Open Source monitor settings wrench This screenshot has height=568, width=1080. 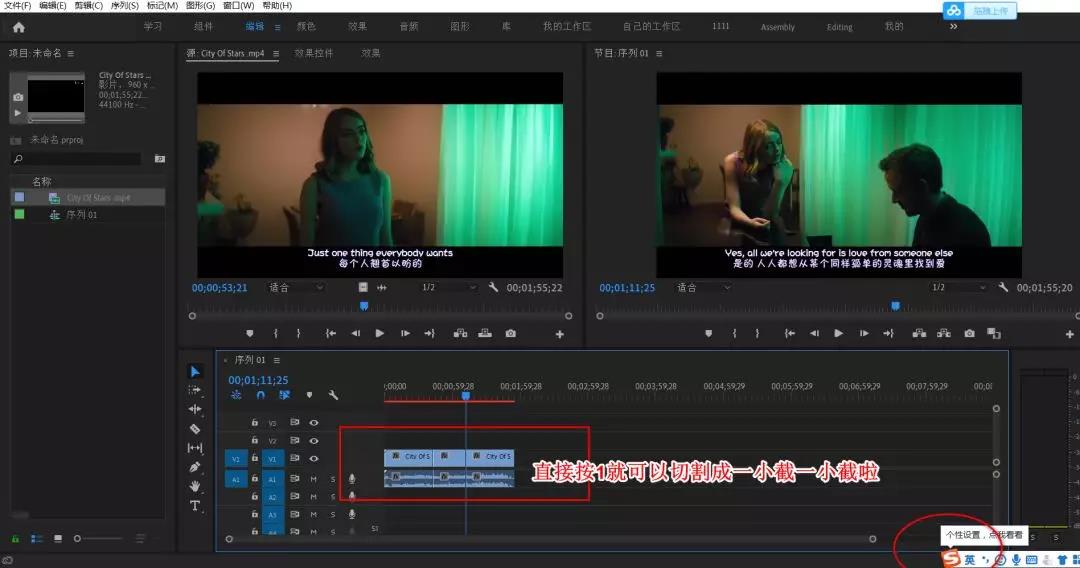[x=493, y=287]
